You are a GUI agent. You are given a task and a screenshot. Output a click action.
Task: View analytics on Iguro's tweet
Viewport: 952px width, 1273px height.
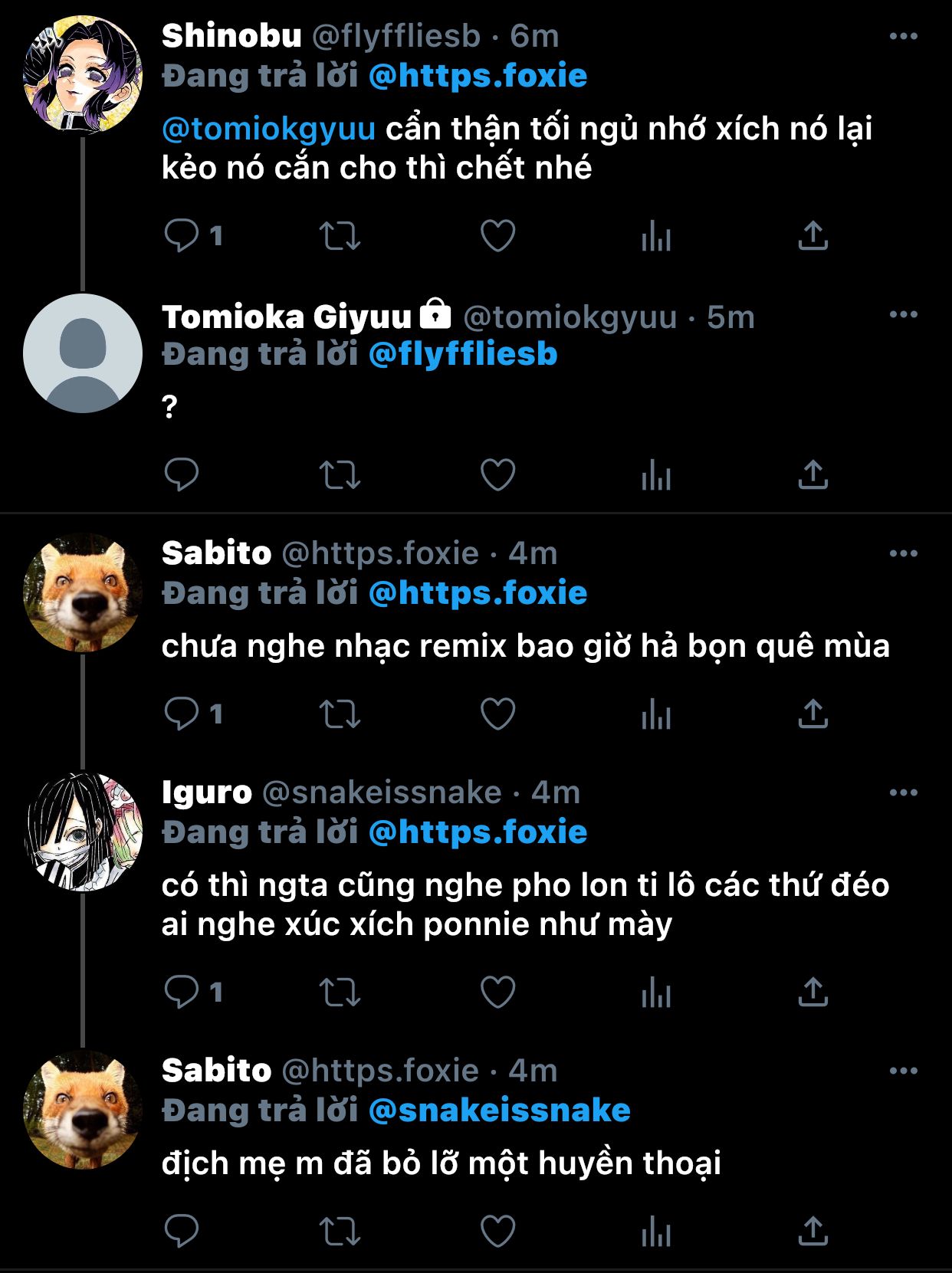(x=655, y=992)
